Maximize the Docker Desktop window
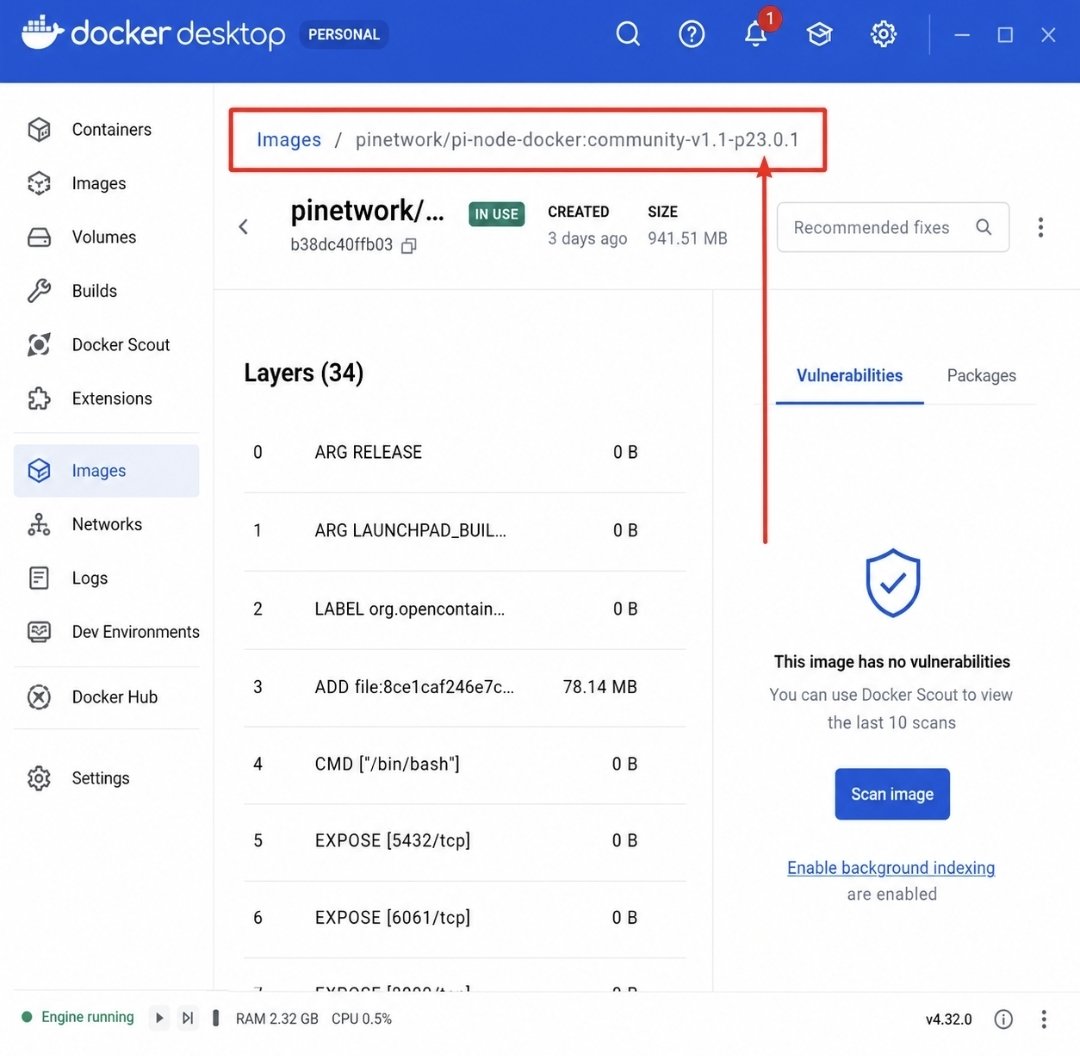This screenshot has height=1056, width=1080. [1005, 34]
